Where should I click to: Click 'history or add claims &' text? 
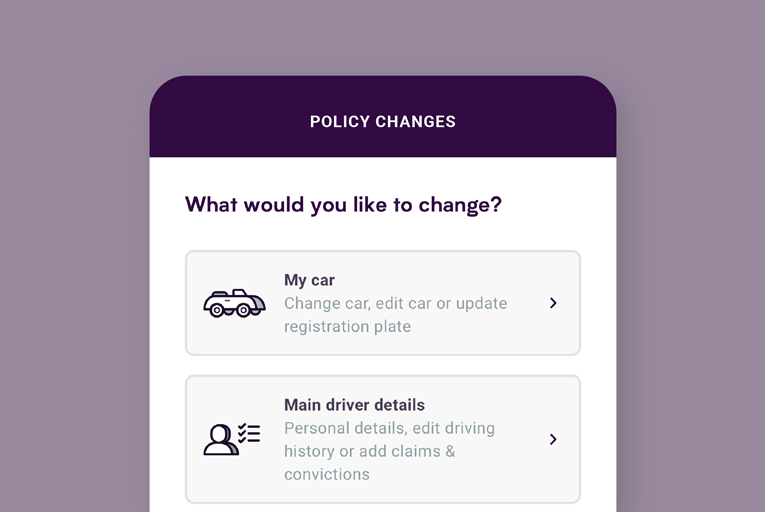pos(369,451)
